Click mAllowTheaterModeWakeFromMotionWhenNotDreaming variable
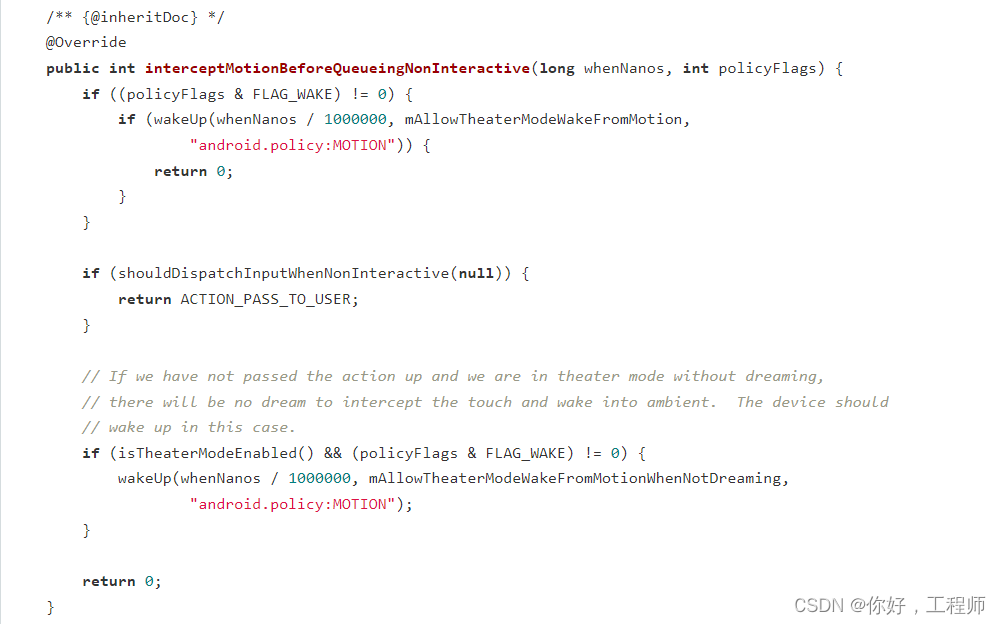This screenshot has height=624, width=1001. tap(575, 478)
